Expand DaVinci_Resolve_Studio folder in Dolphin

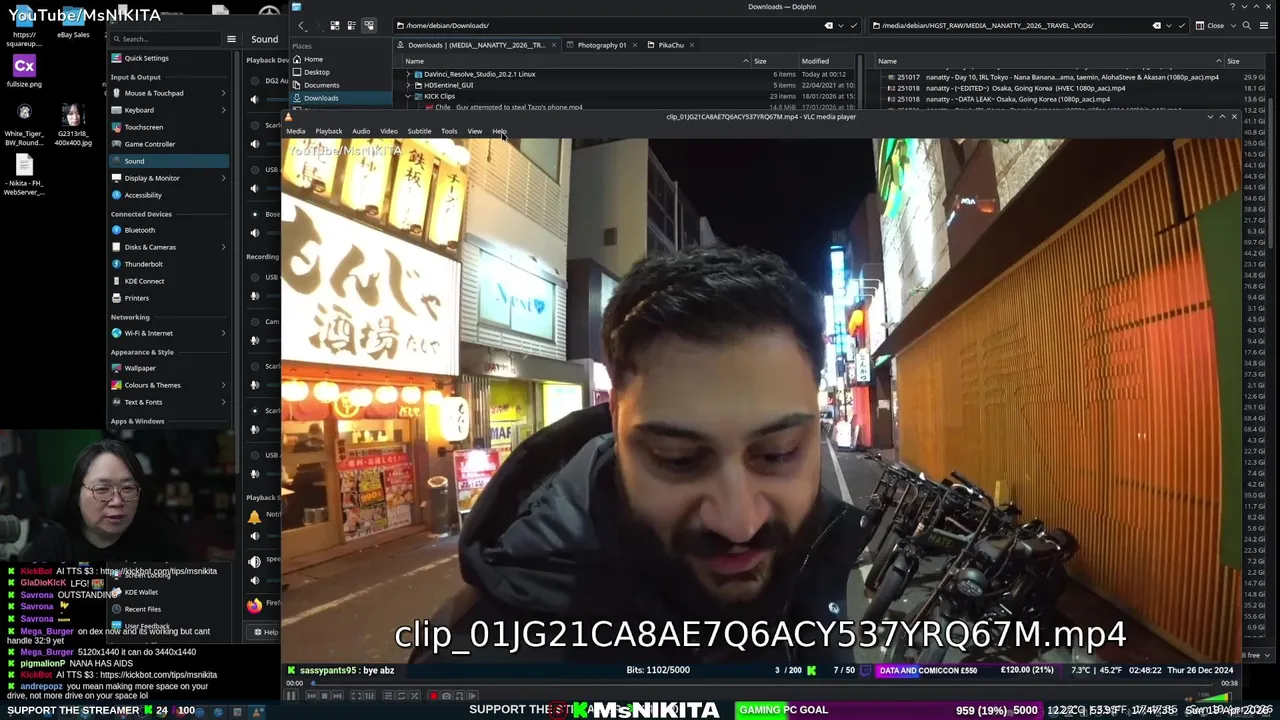point(408,74)
